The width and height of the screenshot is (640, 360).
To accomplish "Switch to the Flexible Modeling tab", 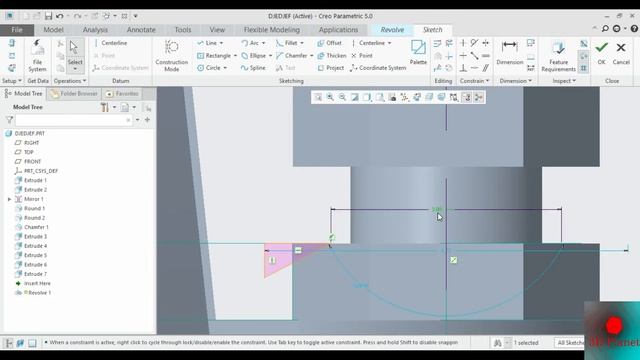I will pos(271,30).
